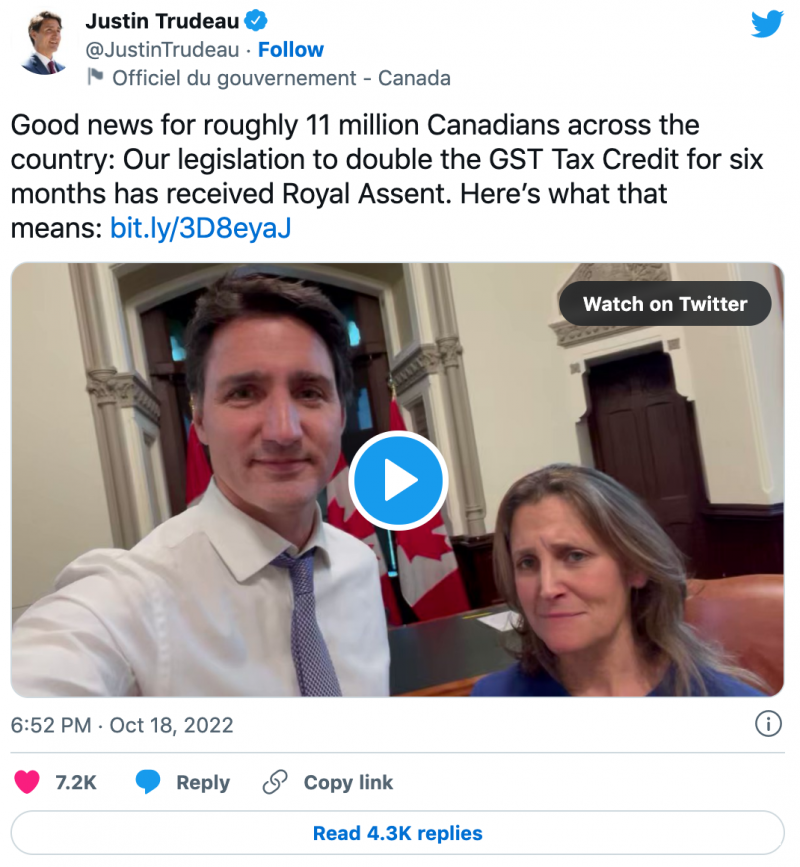800x867 pixels.
Task: Click the government flag icon
Action: point(95,77)
